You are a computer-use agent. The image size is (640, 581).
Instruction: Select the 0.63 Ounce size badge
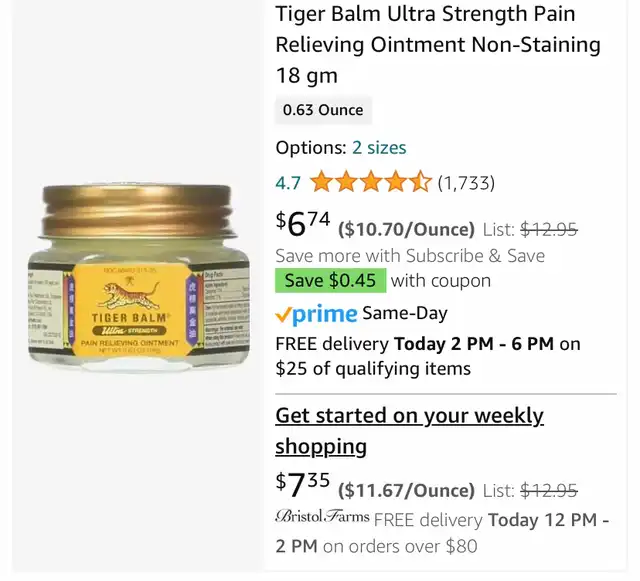pyautogui.click(x=323, y=110)
